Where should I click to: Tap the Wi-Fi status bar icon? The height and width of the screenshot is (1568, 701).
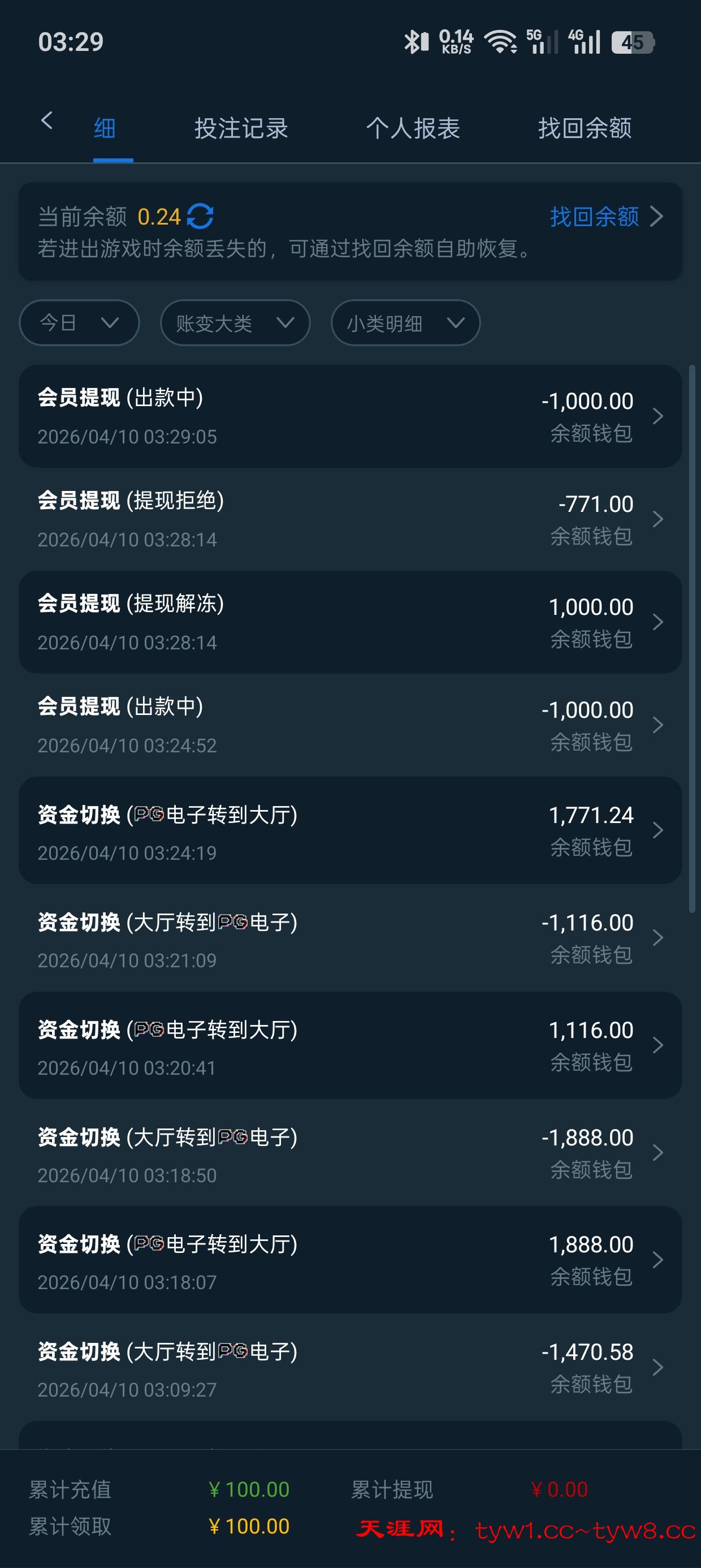coord(500,42)
